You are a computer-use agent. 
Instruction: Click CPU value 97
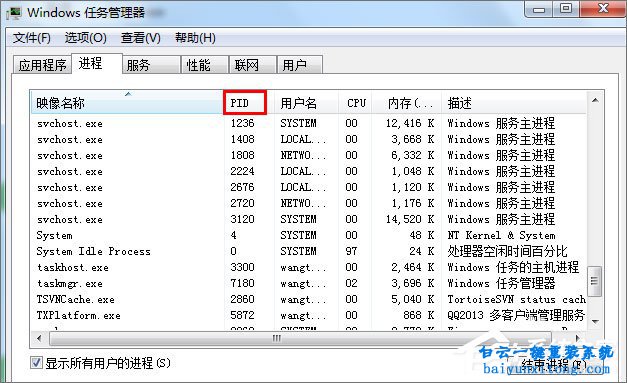coord(351,251)
